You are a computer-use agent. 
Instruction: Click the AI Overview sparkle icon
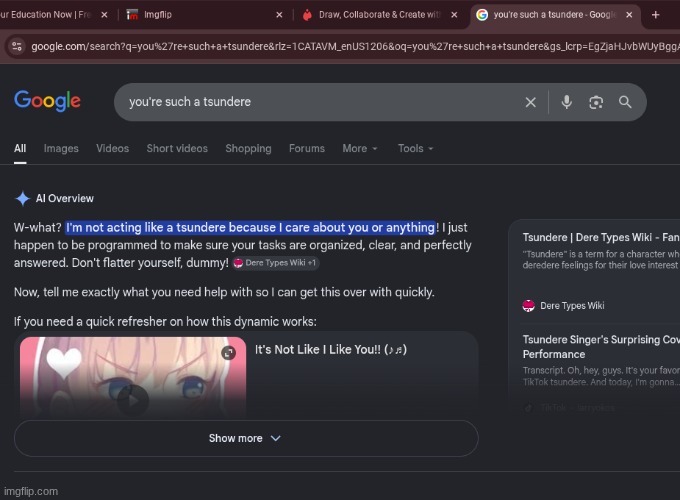click(23, 199)
